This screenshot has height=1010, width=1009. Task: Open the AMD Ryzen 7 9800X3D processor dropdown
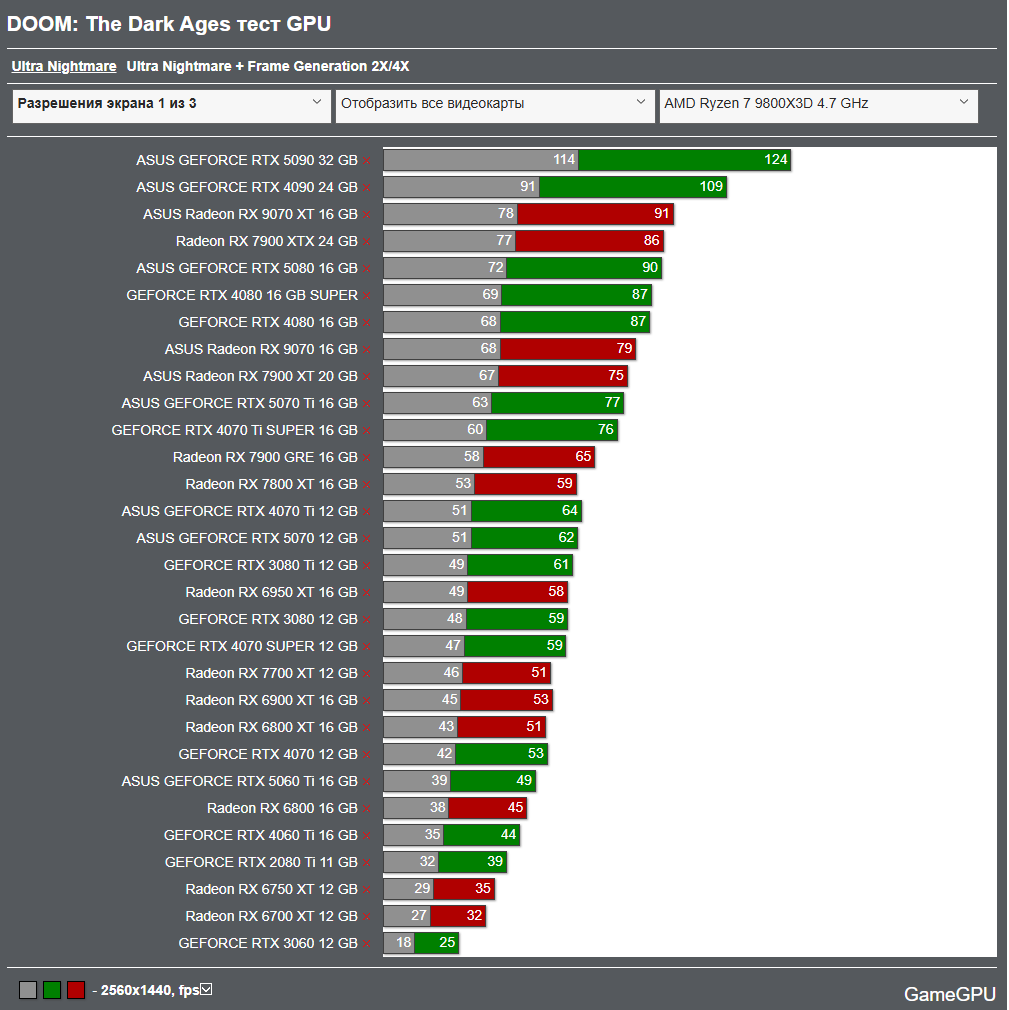[818, 106]
